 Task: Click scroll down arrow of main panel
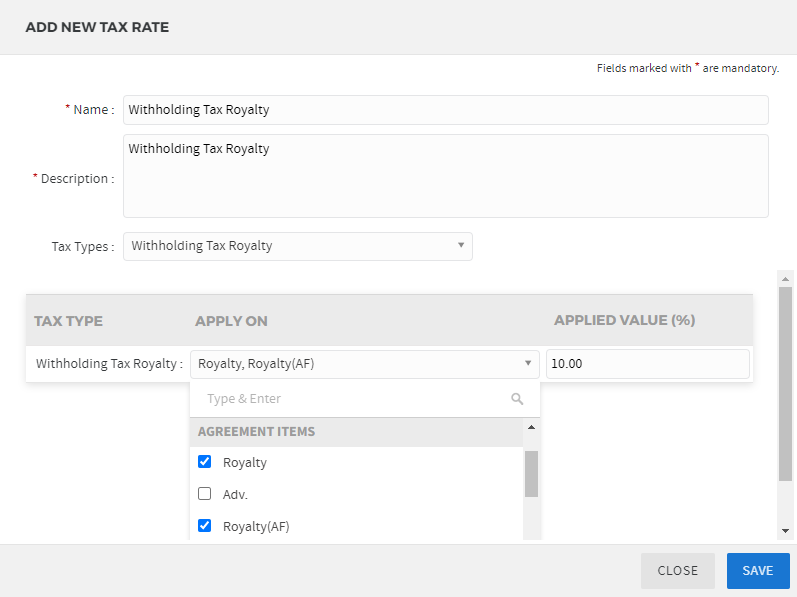tap(785, 530)
